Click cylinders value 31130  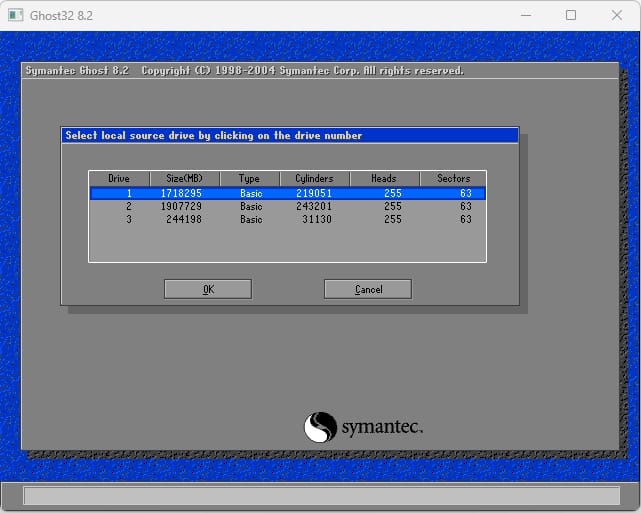pos(317,219)
